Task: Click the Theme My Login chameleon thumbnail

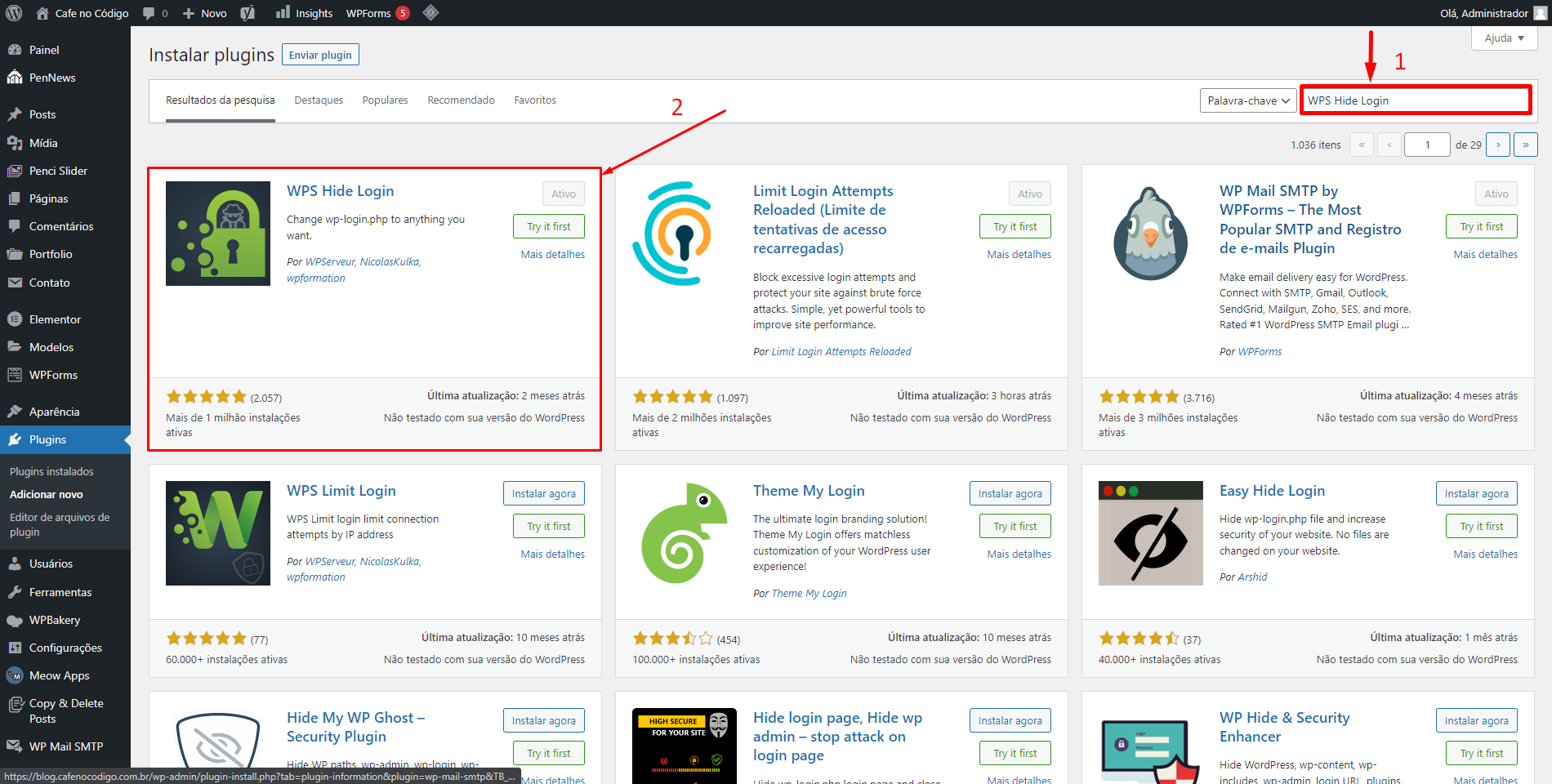Action: point(685,533)
